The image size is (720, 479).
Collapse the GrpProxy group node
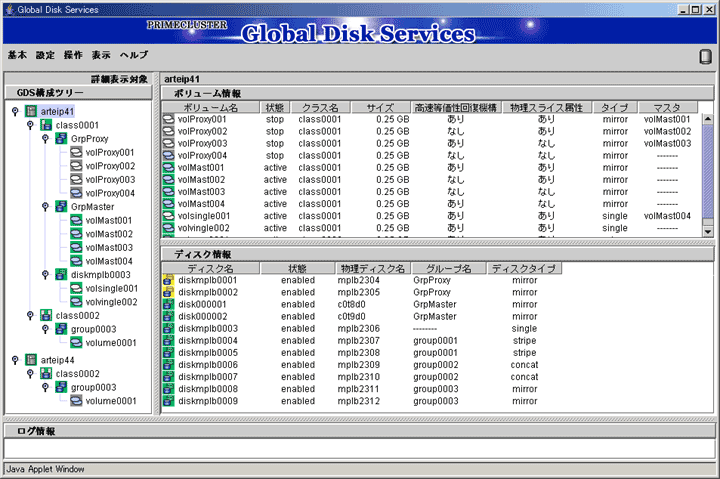[x=45, y=139]
